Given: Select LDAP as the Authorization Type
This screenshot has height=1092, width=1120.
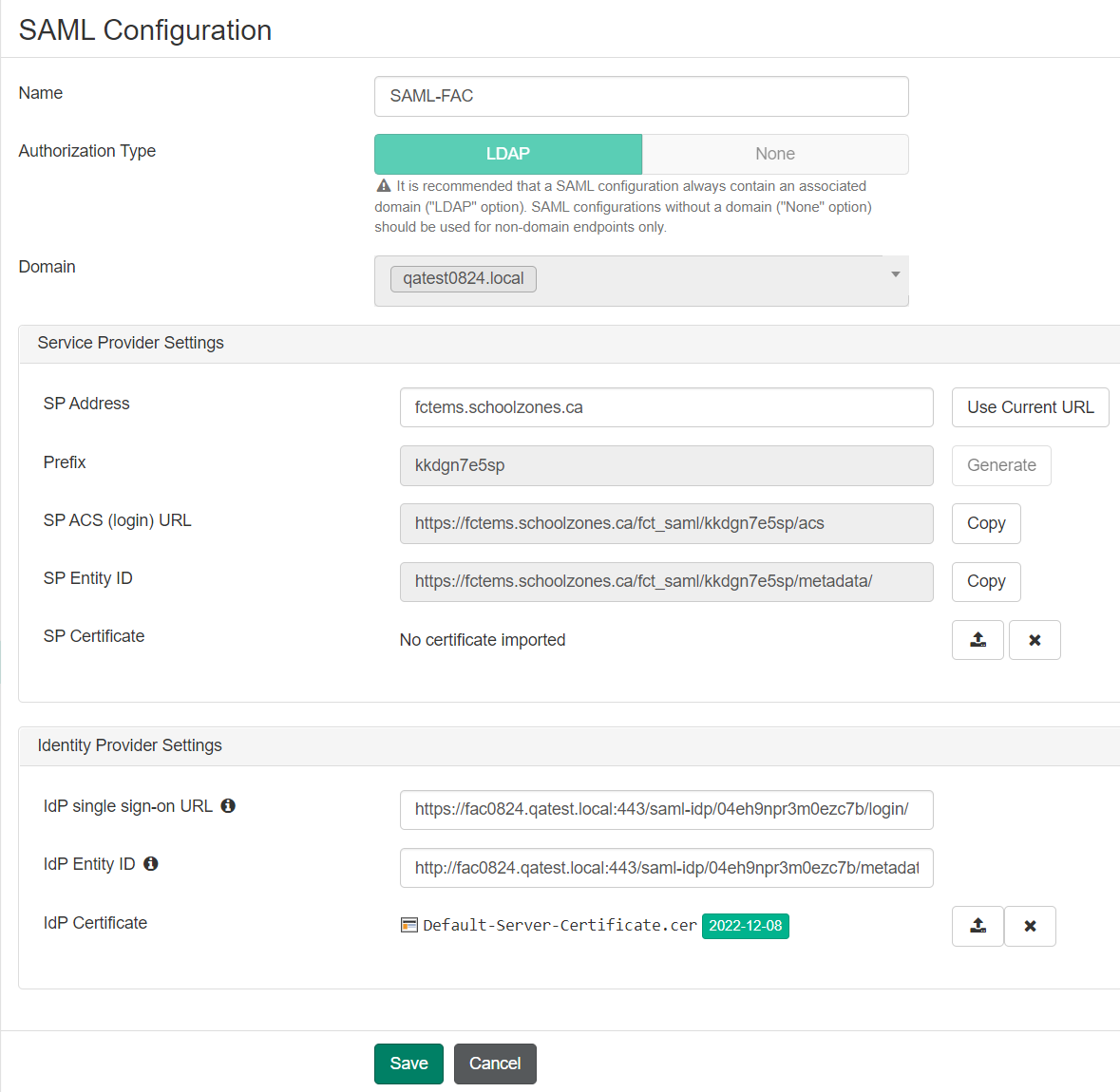Looking at the screenshot, I should (508, 153).
